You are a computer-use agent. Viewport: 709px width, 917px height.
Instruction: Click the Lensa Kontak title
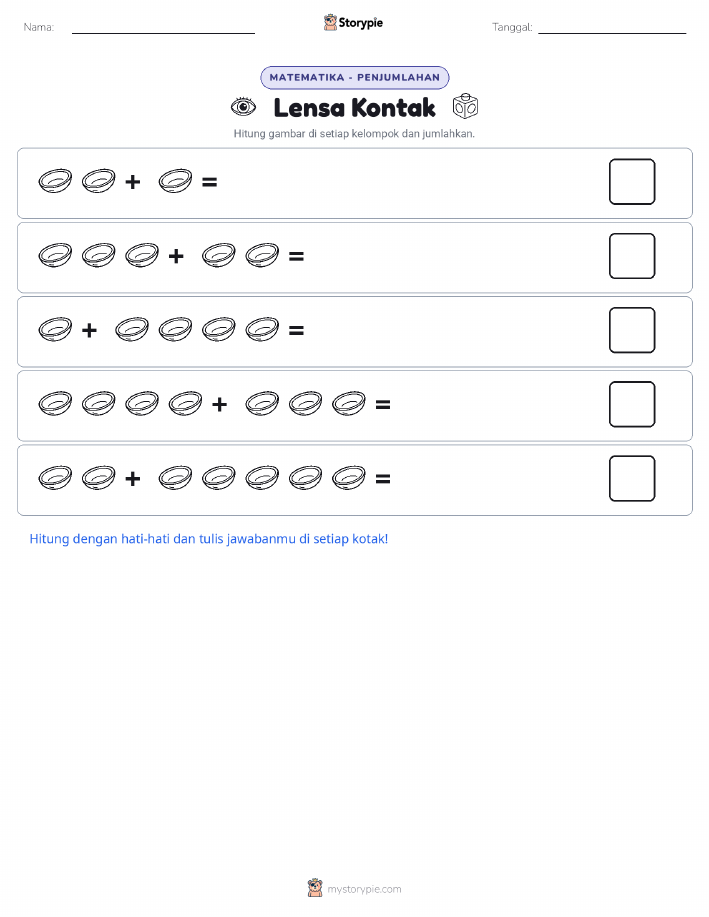[354, 108]
